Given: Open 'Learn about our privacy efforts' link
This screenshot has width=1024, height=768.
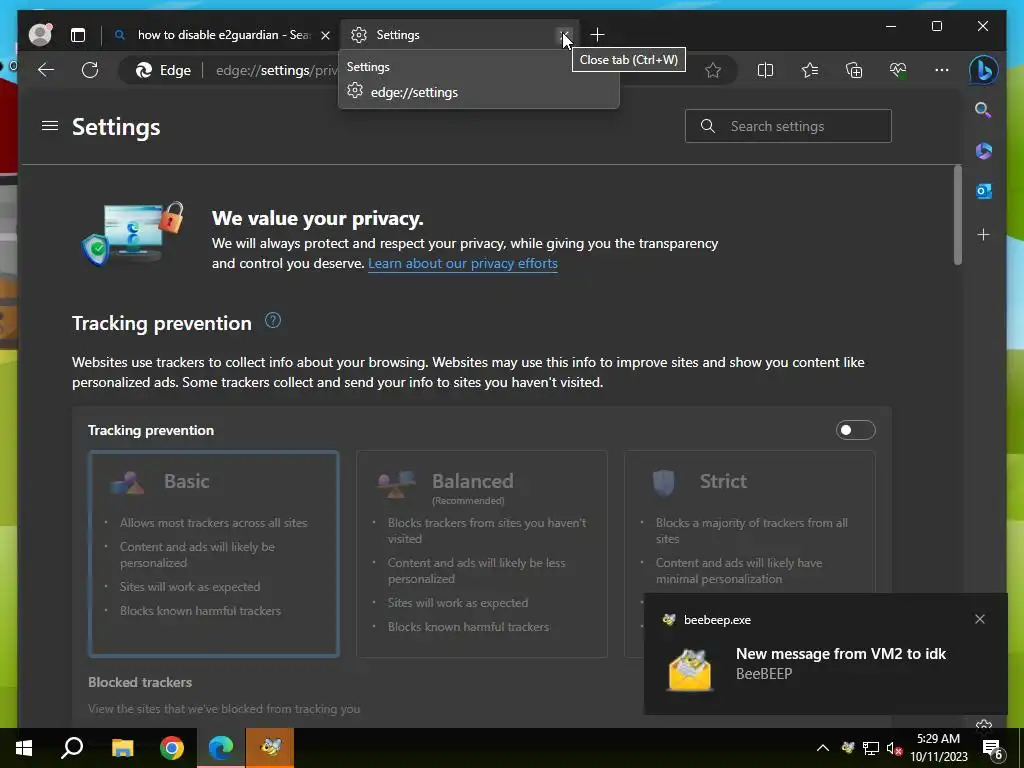Looking at the screenshot, I should (x=462, y=263).
